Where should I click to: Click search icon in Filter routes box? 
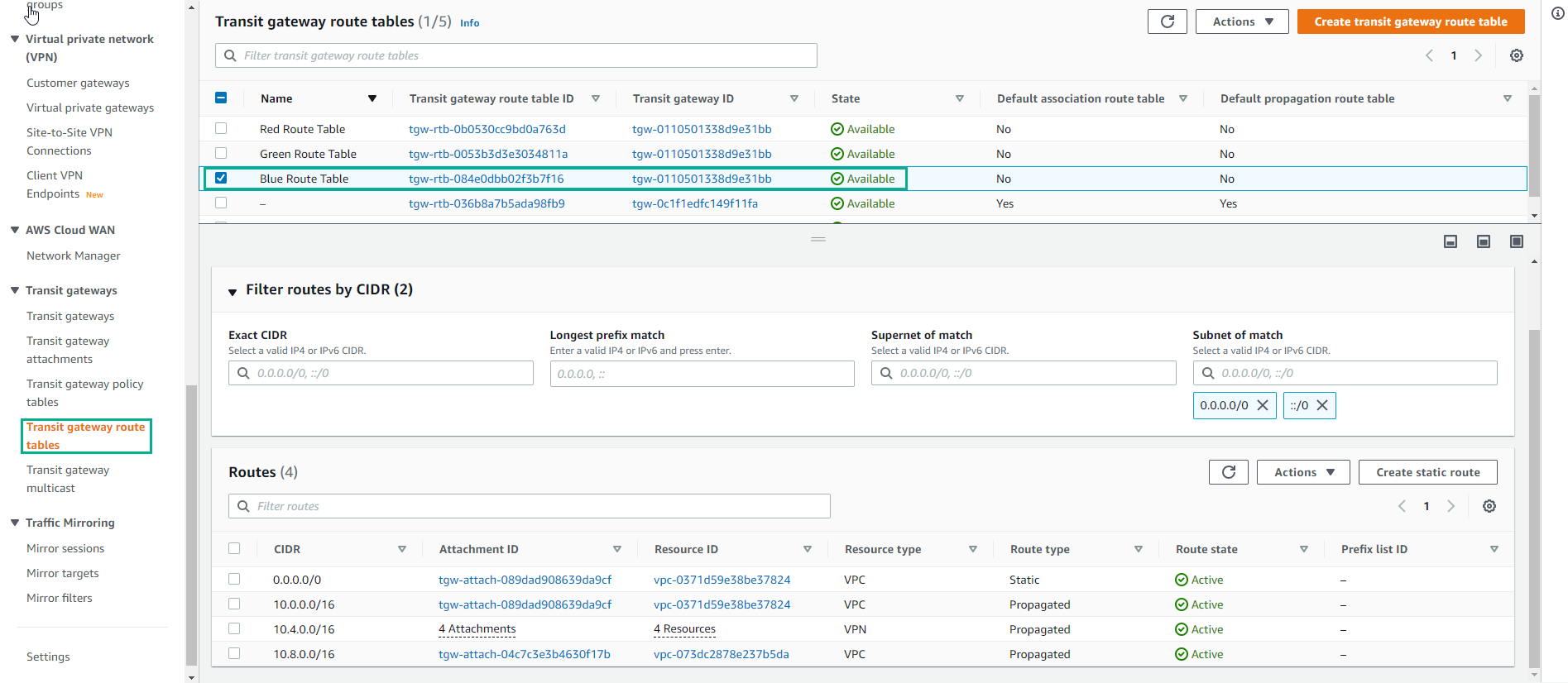243,506
